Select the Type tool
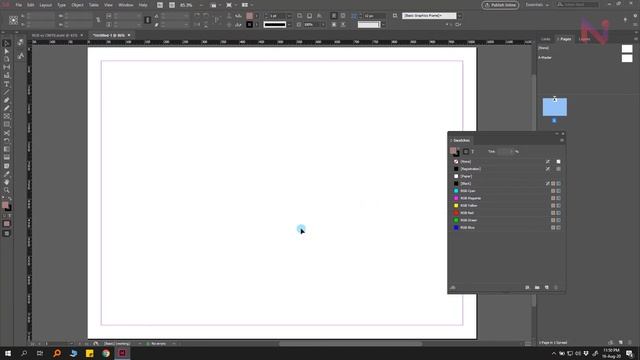 [x=7, y=84]
